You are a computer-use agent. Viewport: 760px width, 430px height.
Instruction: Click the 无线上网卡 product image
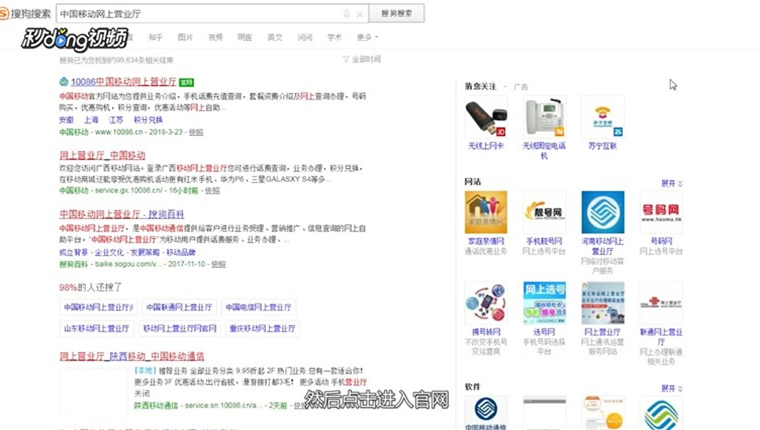tap(486, 117)
